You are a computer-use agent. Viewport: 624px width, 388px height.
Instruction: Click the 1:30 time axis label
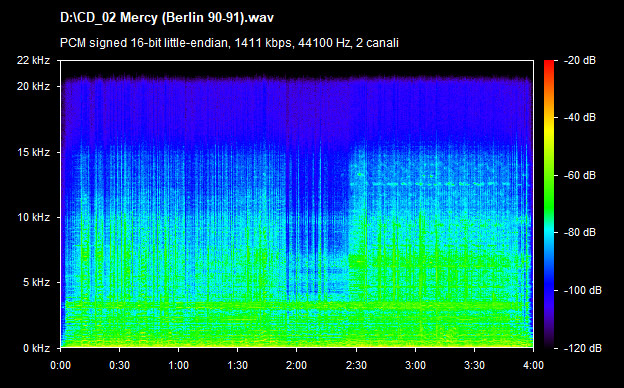point(238,365)
